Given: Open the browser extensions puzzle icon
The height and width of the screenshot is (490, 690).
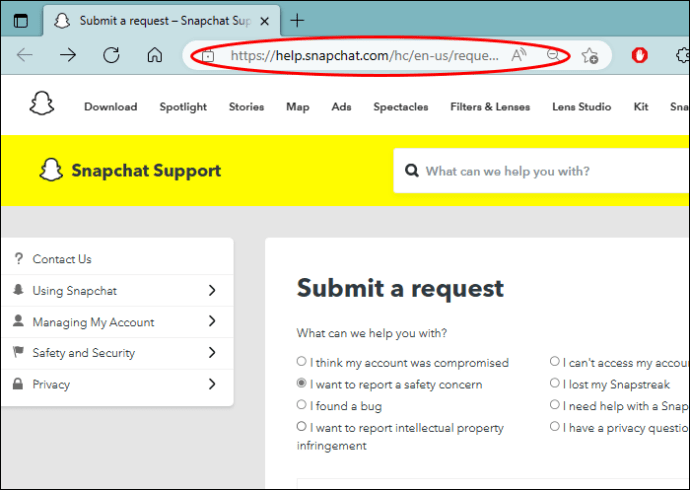Looking at the screenshot, I should pos(683,55).
